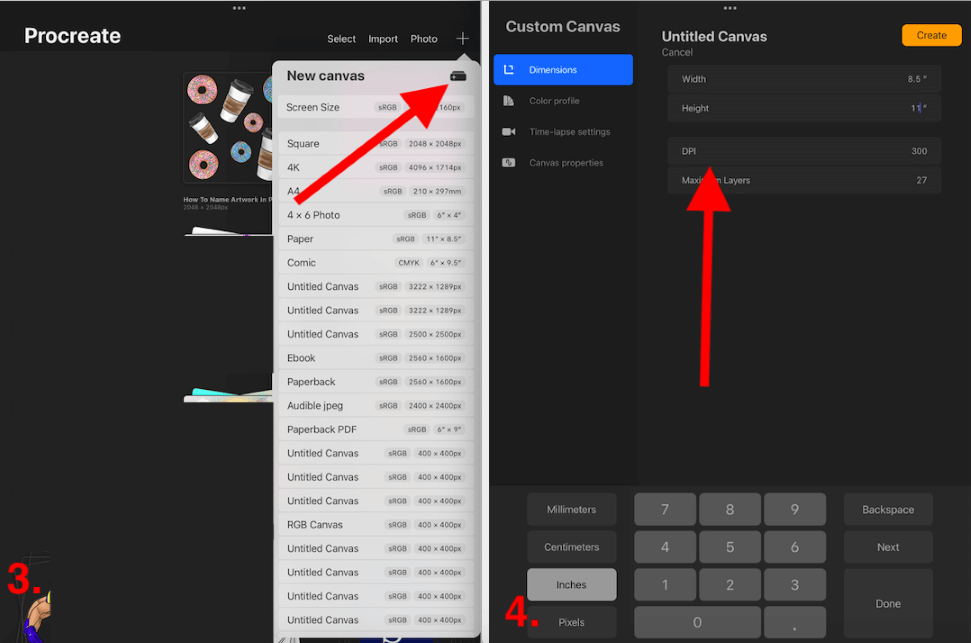Open Time-lapse settings section

click(563, 131)
